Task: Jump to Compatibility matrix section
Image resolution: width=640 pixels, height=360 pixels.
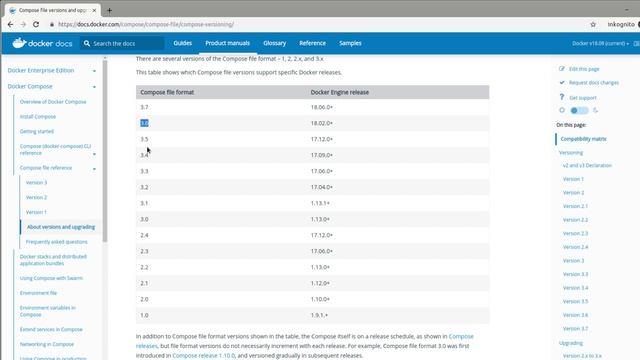Action: click(x=583, y=139)
